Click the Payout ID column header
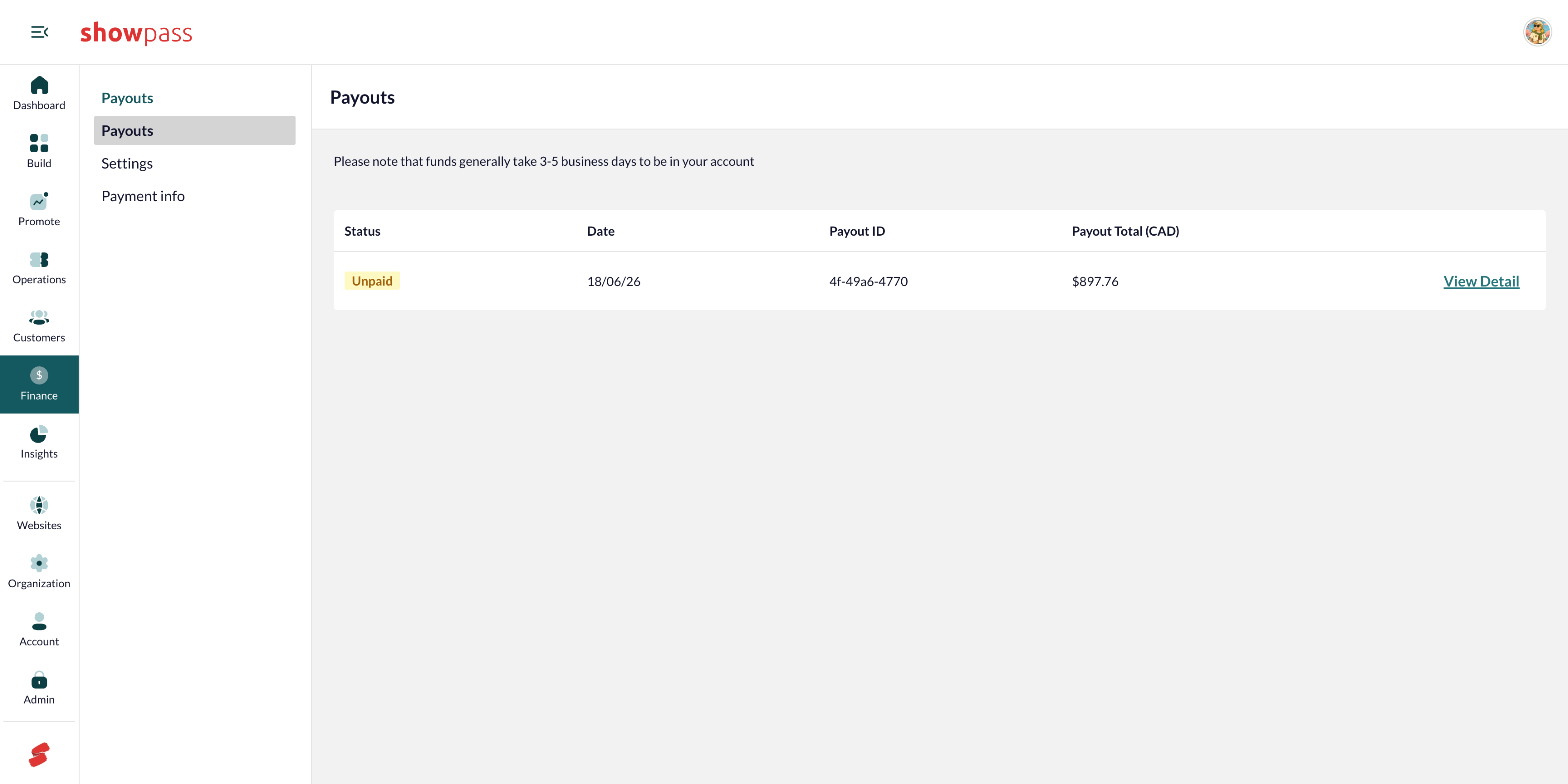Screen dimensions: 1568x784 [857, 231]
